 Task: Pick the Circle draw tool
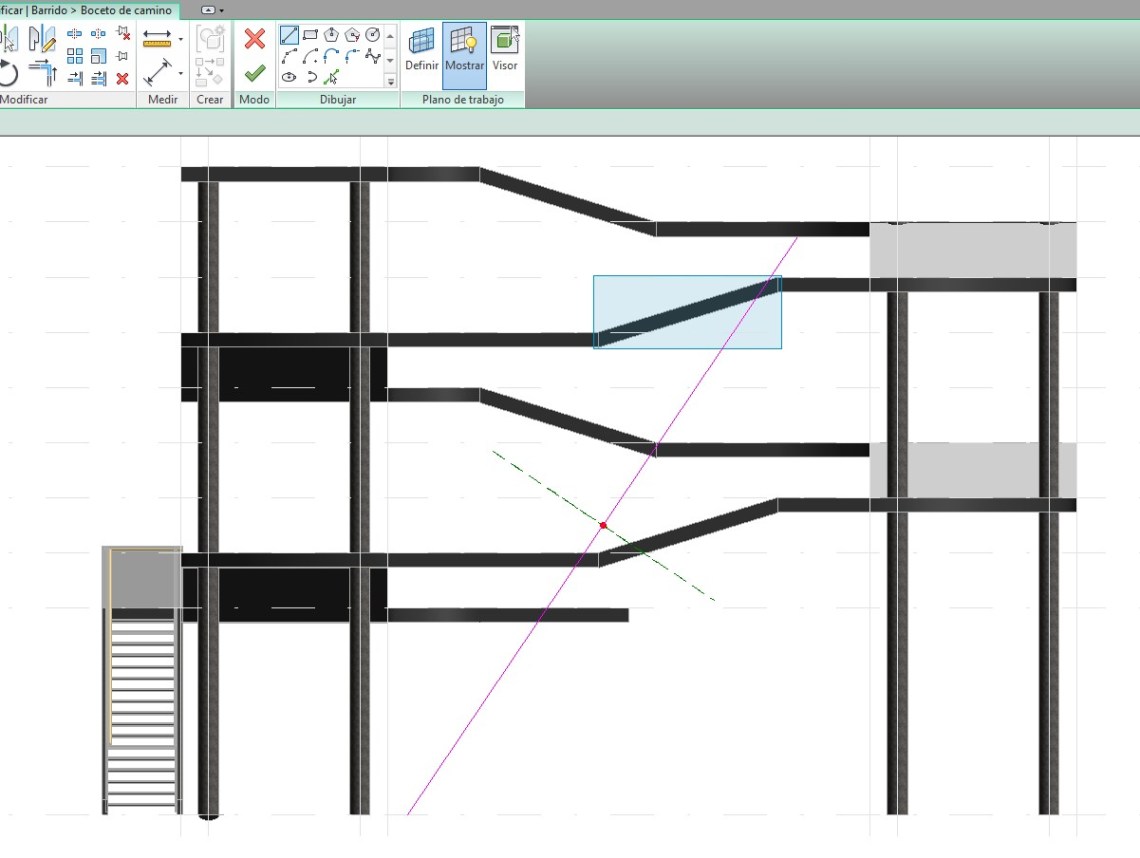[x=372, y=36]
